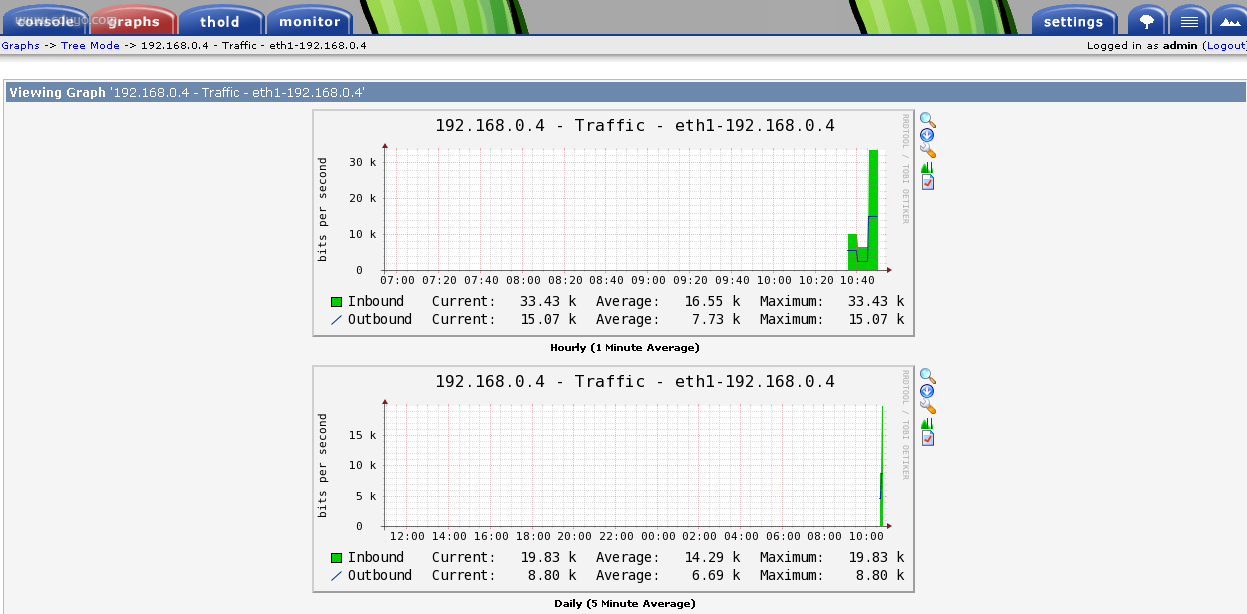Screen dimensions: 1247x614
Task: Click the Hourly traffic graph image
Action: (x=613, y=222)
